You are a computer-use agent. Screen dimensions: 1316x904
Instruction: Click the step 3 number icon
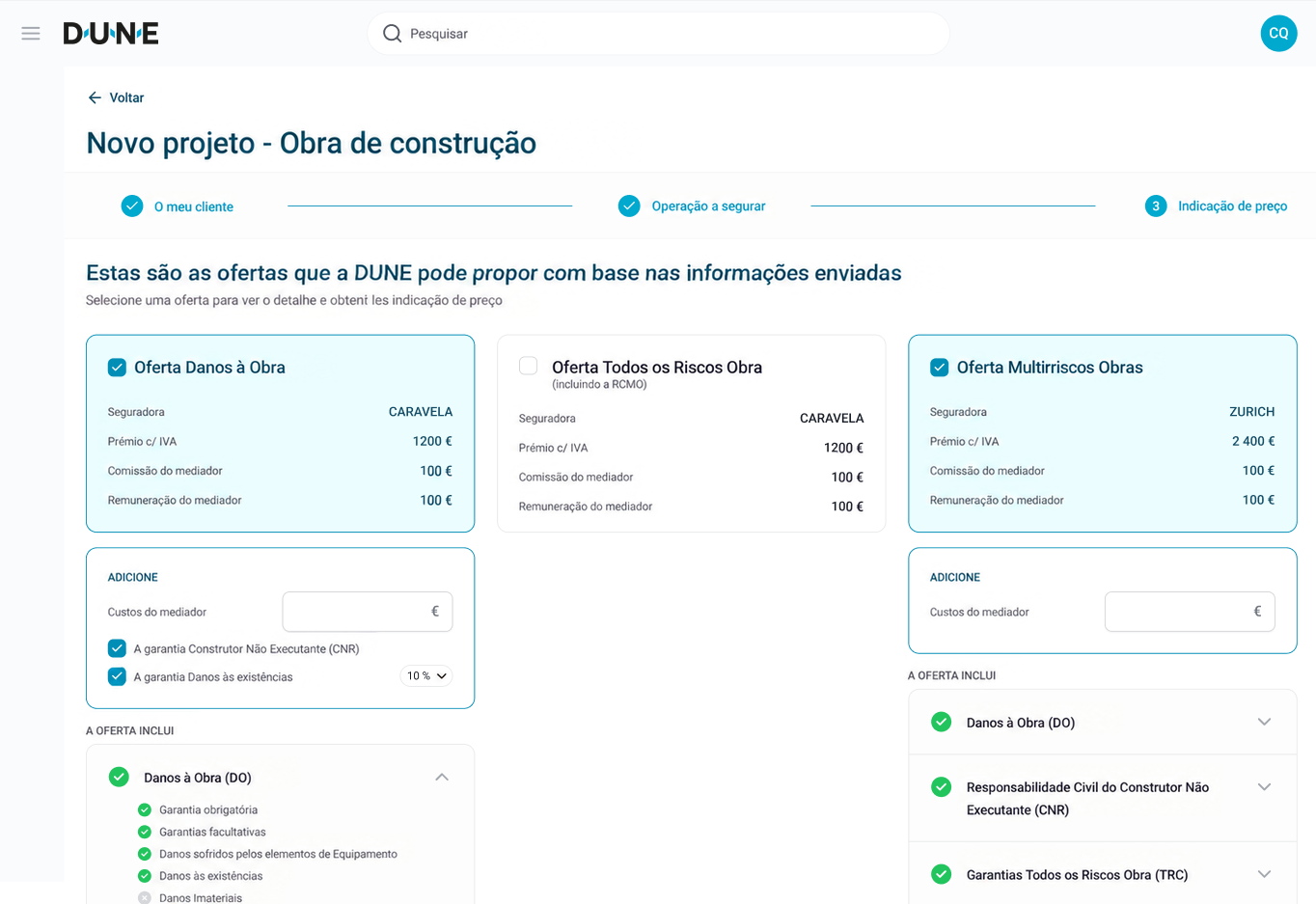pos(1156,205)
